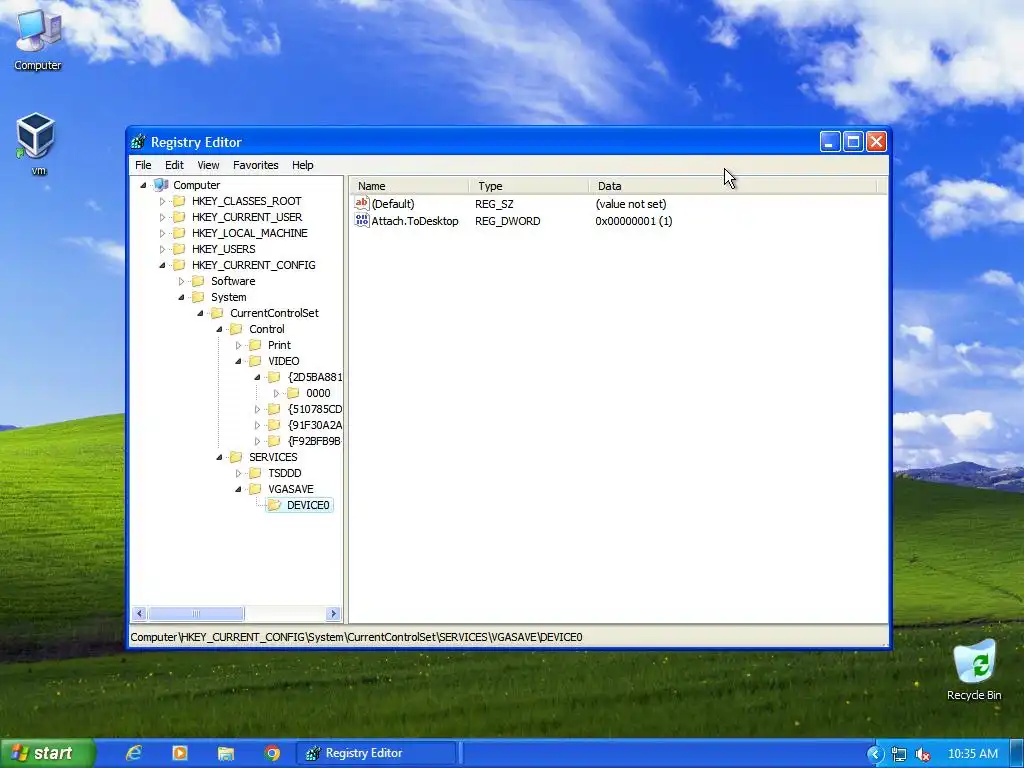Open the Recycle Bin desktop icon

tap(974, 670)
